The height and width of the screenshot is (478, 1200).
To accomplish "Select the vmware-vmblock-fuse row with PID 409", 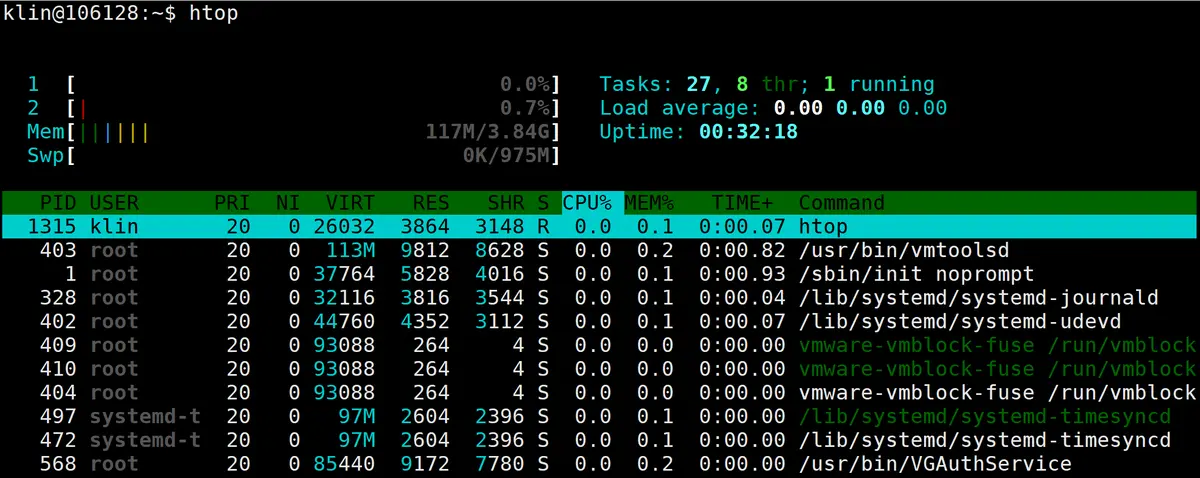I will [599, 346].
